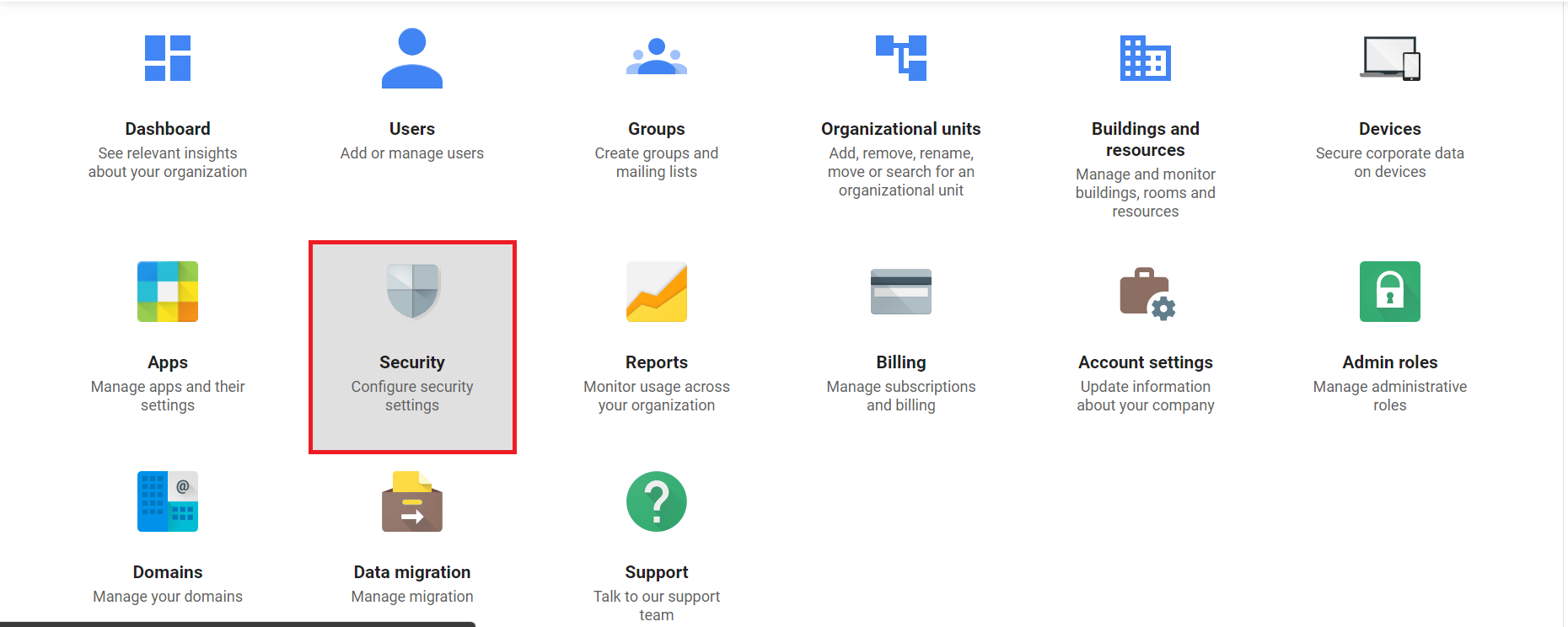Click 'See relevant insights about your organization'
This screenshot has width=1568, height=627.
pos(168,163)
